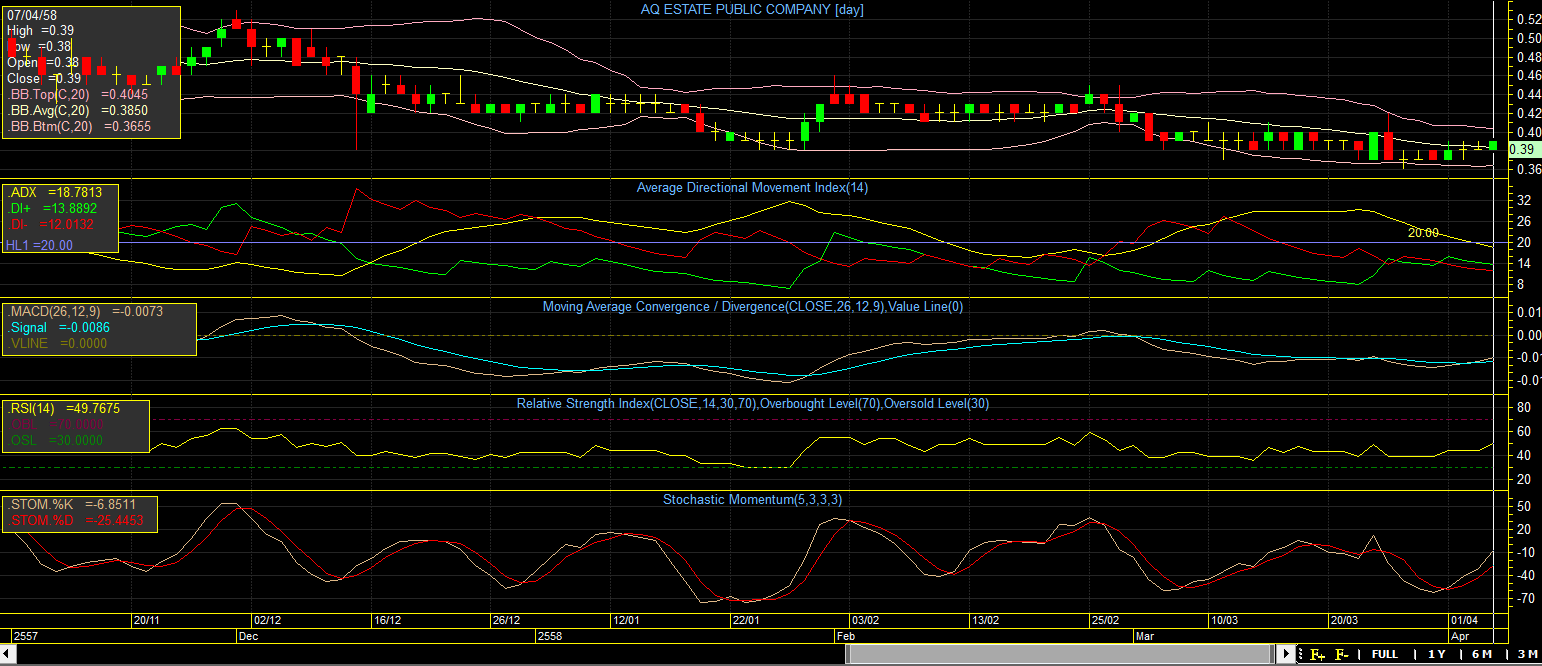Click the STOM.%K legend box
The height and width of the screenshot is (666, 1542).
pyautogui.click(x=79, y=512)
